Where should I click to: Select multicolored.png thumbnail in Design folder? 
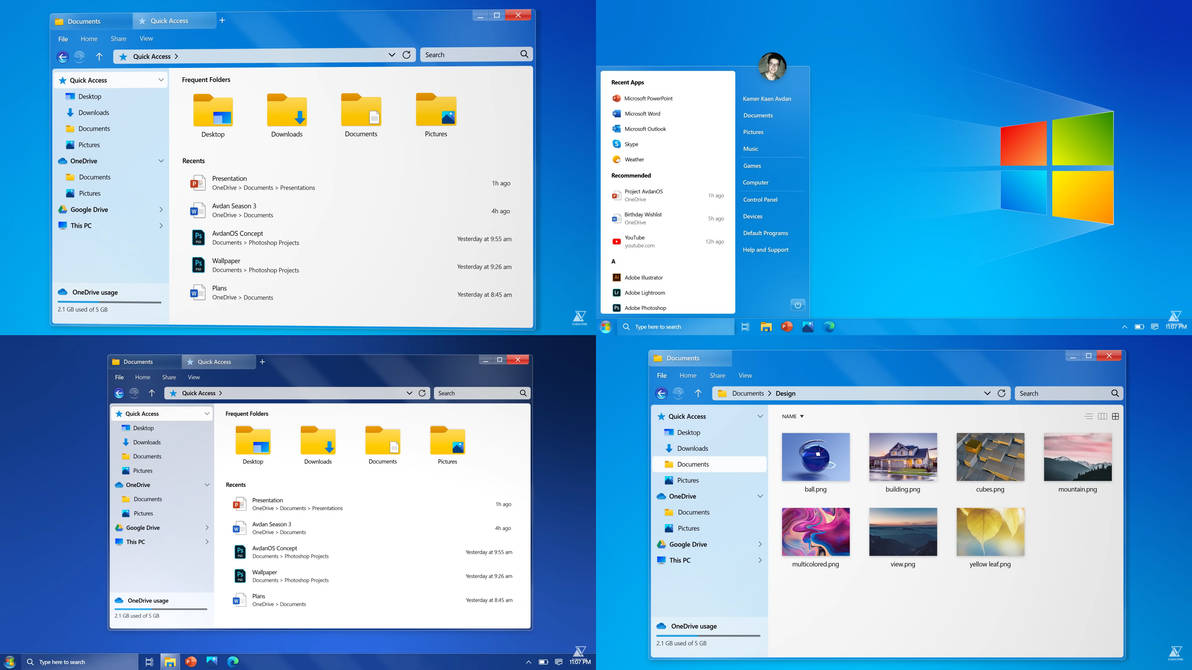point(816,532)
